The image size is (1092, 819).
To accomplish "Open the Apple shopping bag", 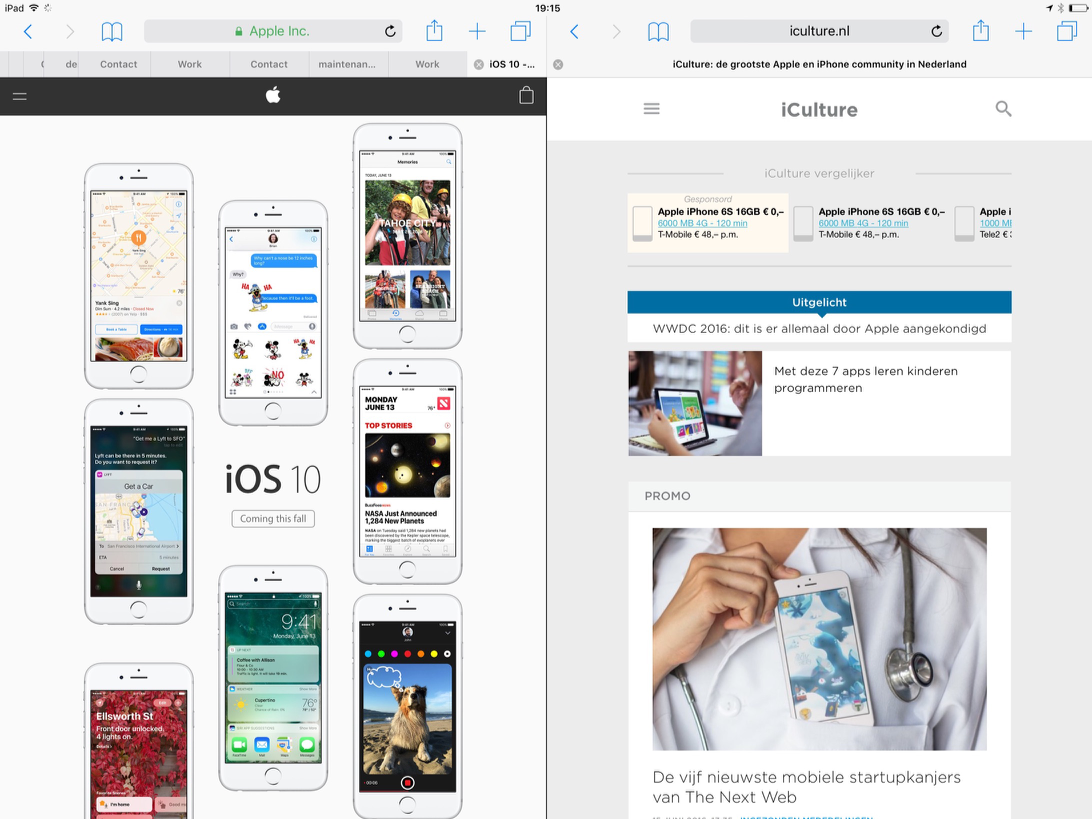I will pyautogui.click(x=526, y=95).
